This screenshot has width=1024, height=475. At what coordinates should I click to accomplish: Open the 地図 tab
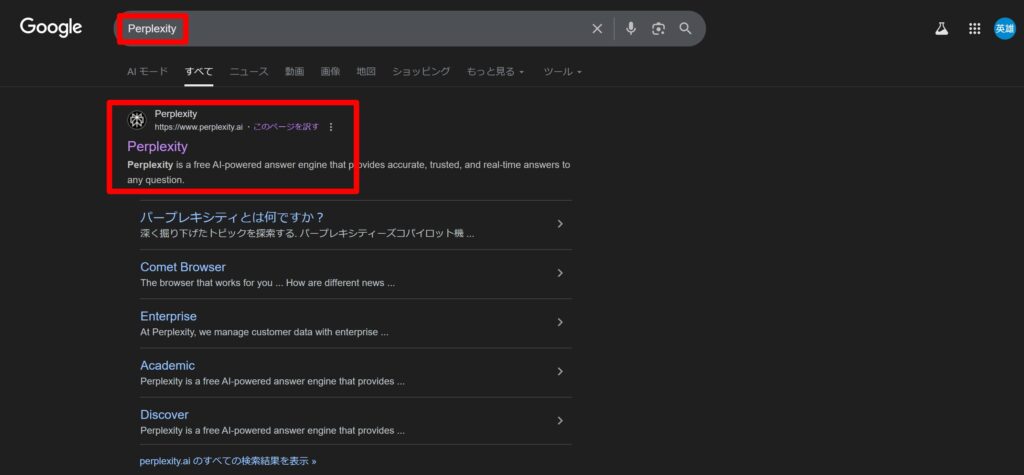[x=366, y=72]
